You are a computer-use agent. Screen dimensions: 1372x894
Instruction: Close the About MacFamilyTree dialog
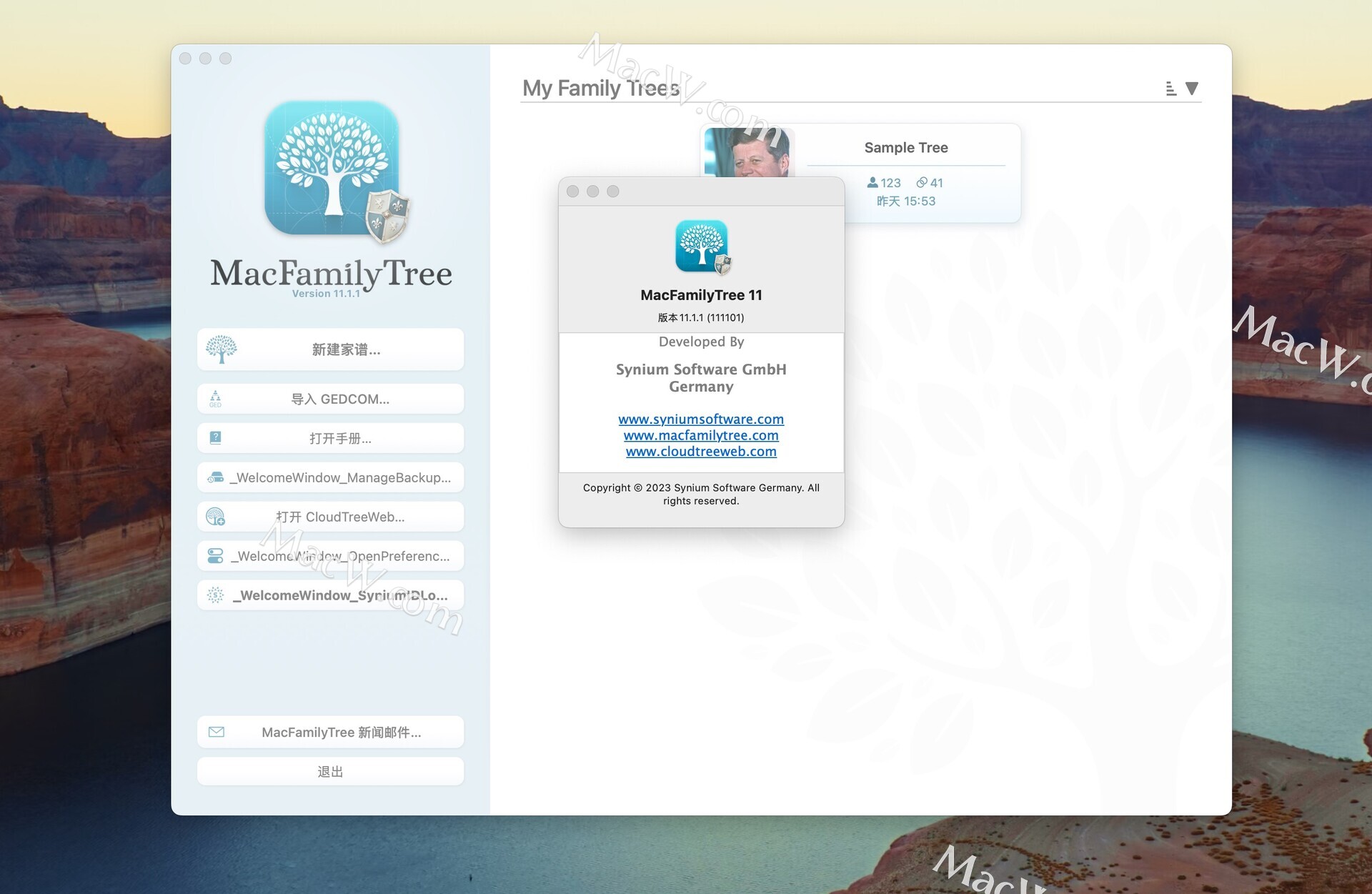point(572,192)
